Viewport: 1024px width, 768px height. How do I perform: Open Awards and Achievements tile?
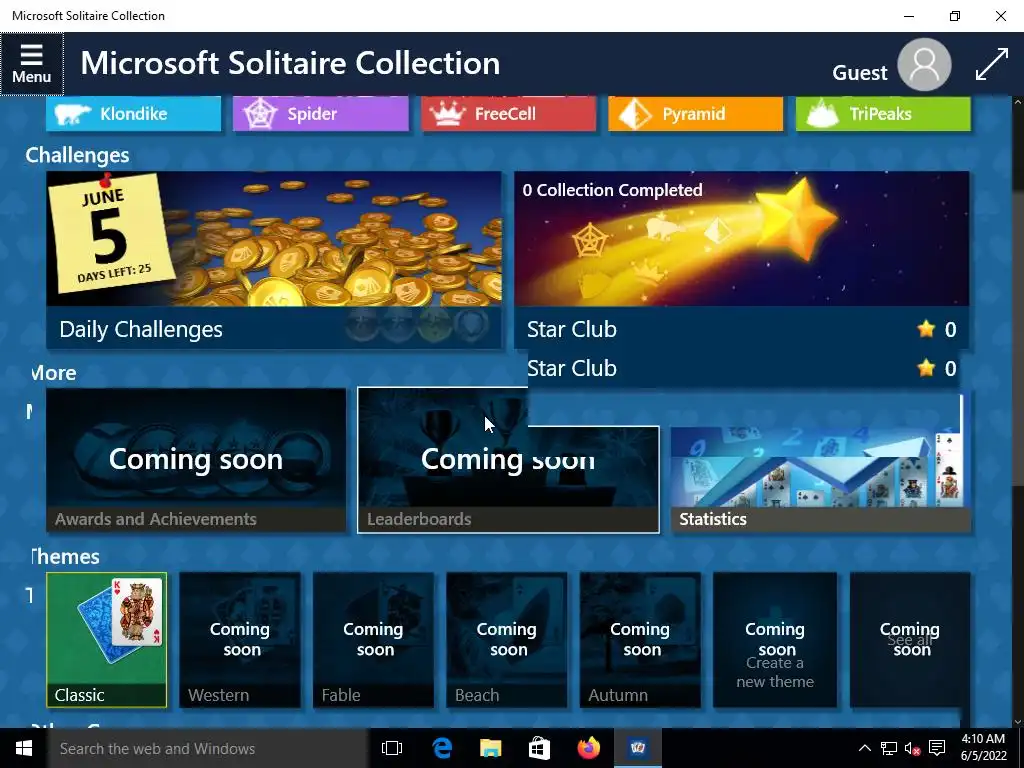click(x=196, y=460)
